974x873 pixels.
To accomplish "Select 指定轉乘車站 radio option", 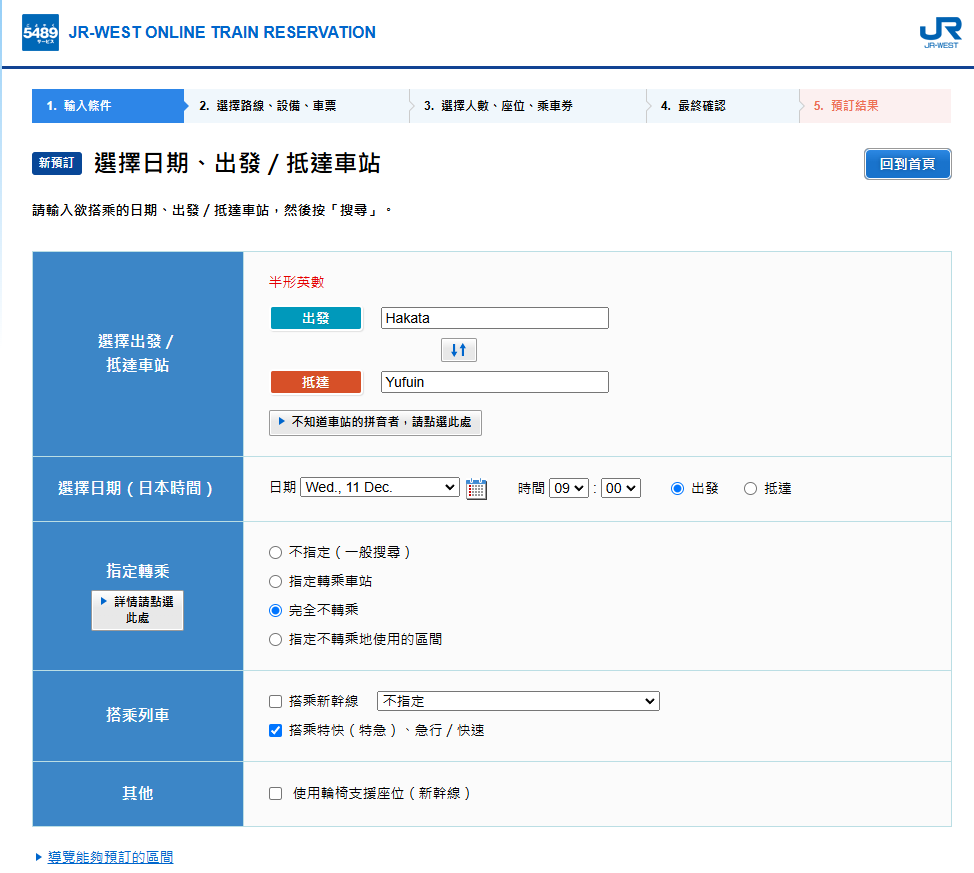I will (276, 581).
